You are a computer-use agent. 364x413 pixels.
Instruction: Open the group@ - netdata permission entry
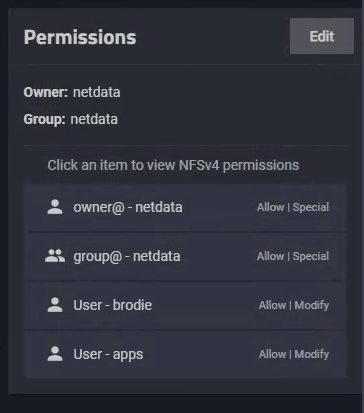[185, 256]
